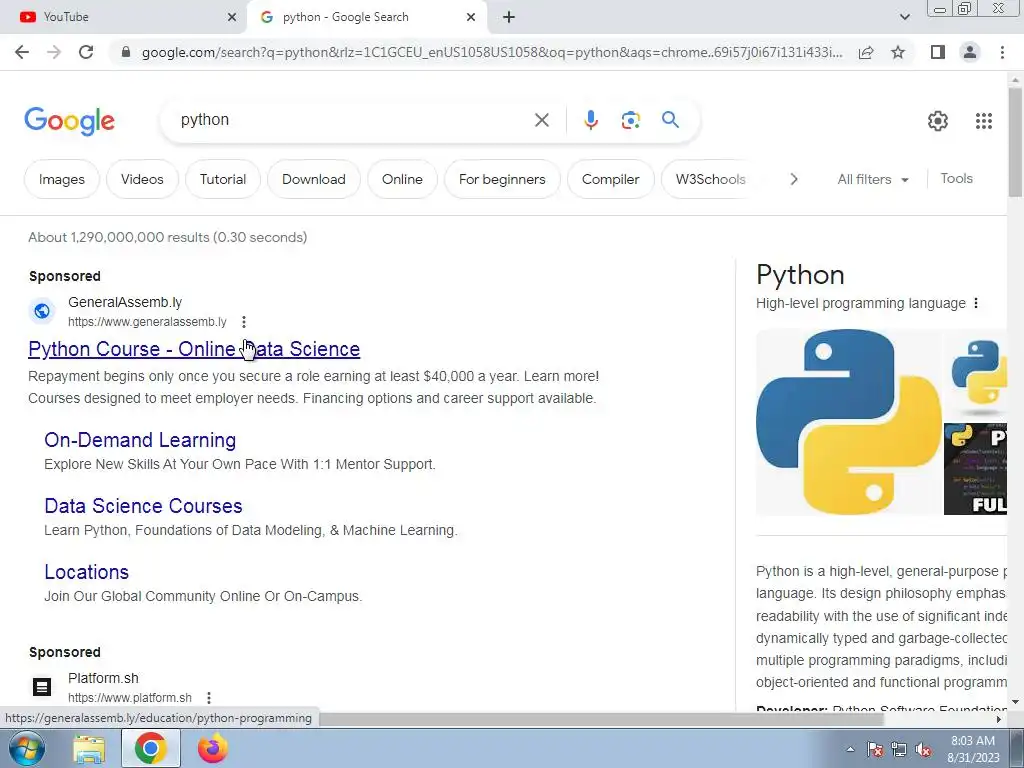
Task: Show hidden tray icons arrow
Action: tap(850, 750)
